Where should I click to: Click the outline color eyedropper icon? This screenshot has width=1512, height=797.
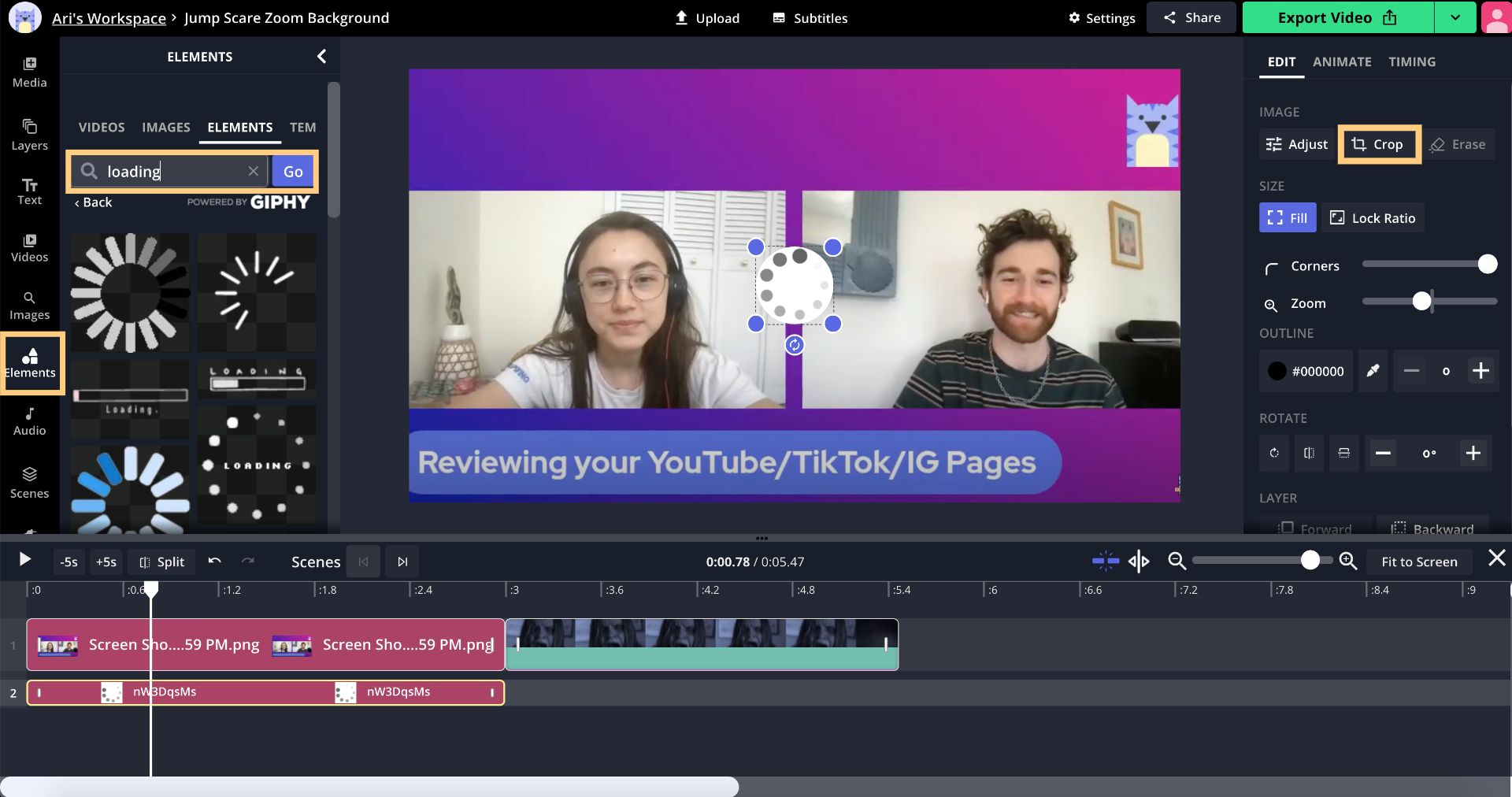pos(1373,371)
